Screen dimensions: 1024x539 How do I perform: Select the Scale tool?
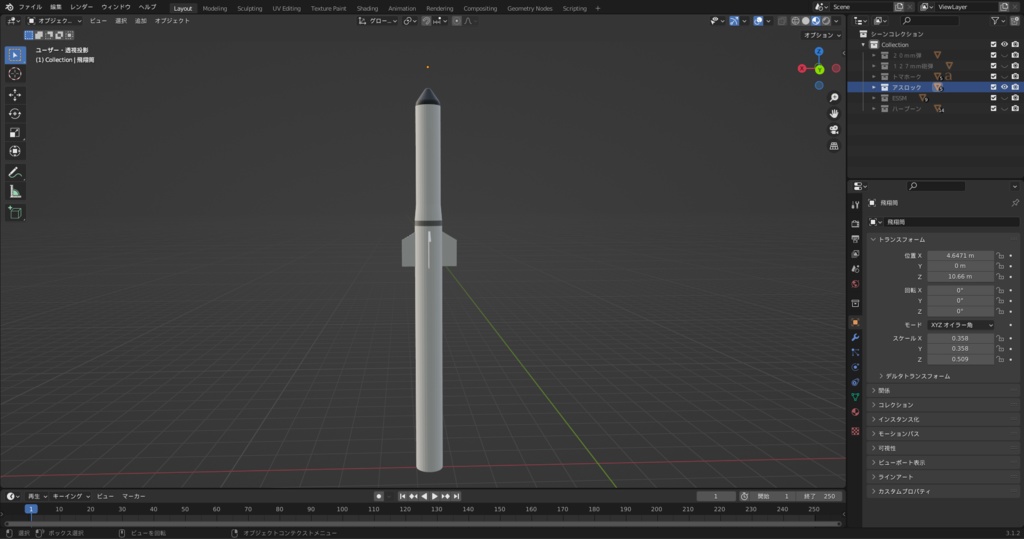click(15, 133)
